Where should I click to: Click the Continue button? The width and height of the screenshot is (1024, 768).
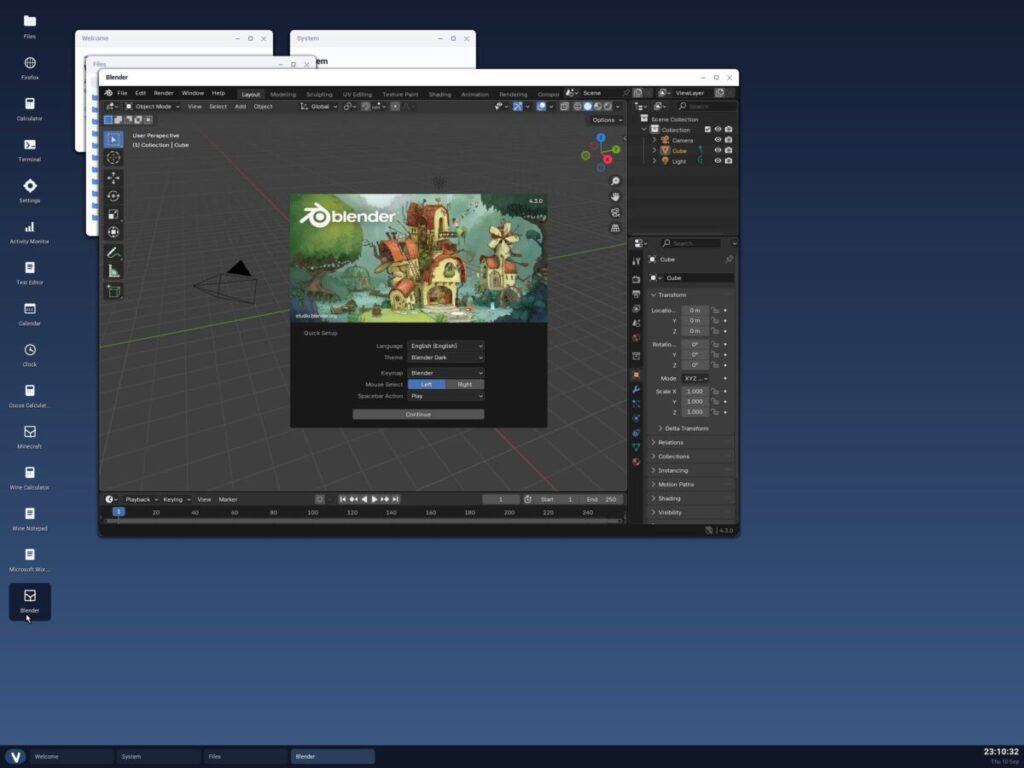click(418, 414)
